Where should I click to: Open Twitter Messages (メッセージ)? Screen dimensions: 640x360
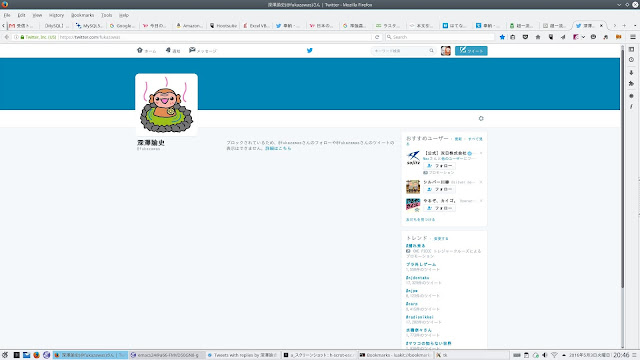point(203,51)
